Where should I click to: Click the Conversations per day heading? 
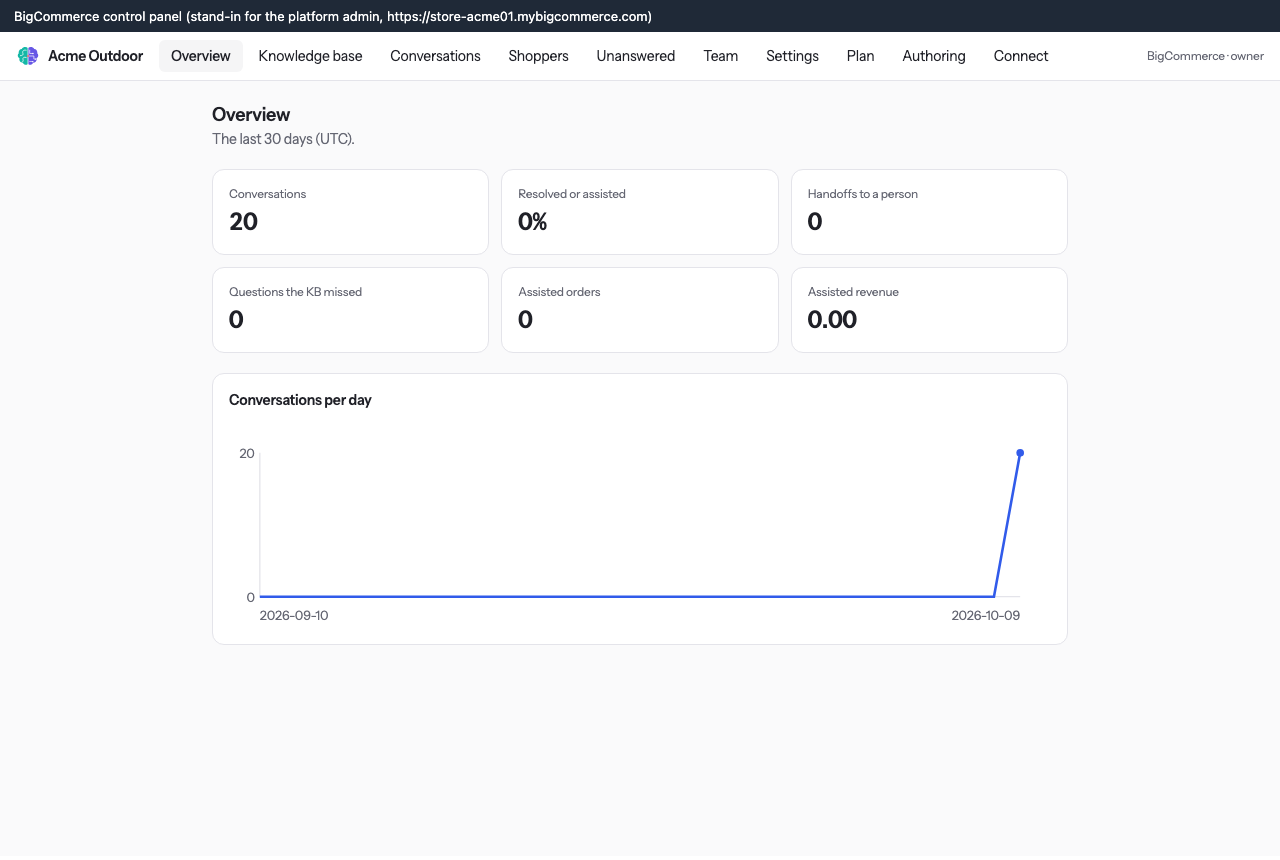point(300,400)
